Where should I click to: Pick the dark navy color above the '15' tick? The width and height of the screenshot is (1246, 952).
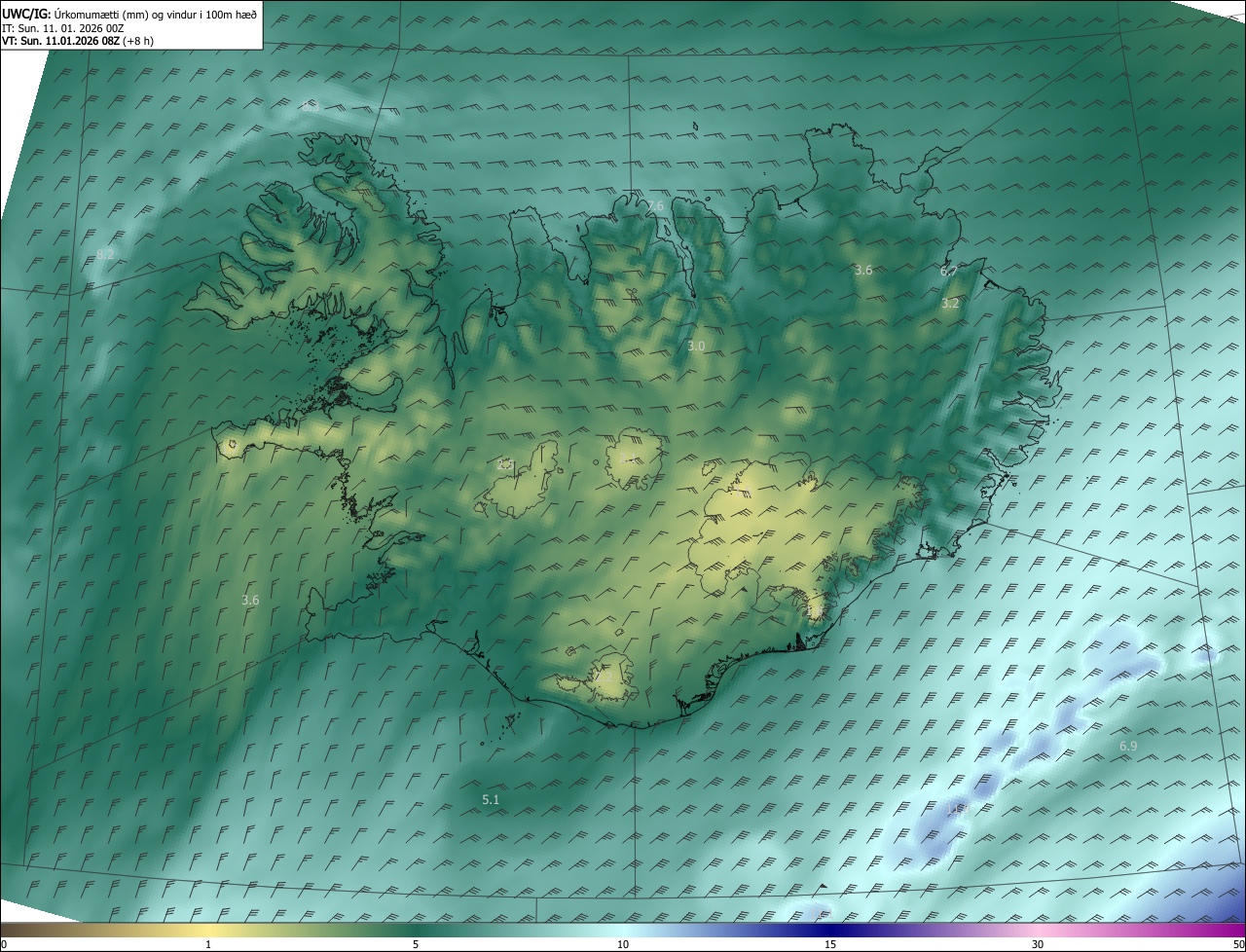coord(830,931)
